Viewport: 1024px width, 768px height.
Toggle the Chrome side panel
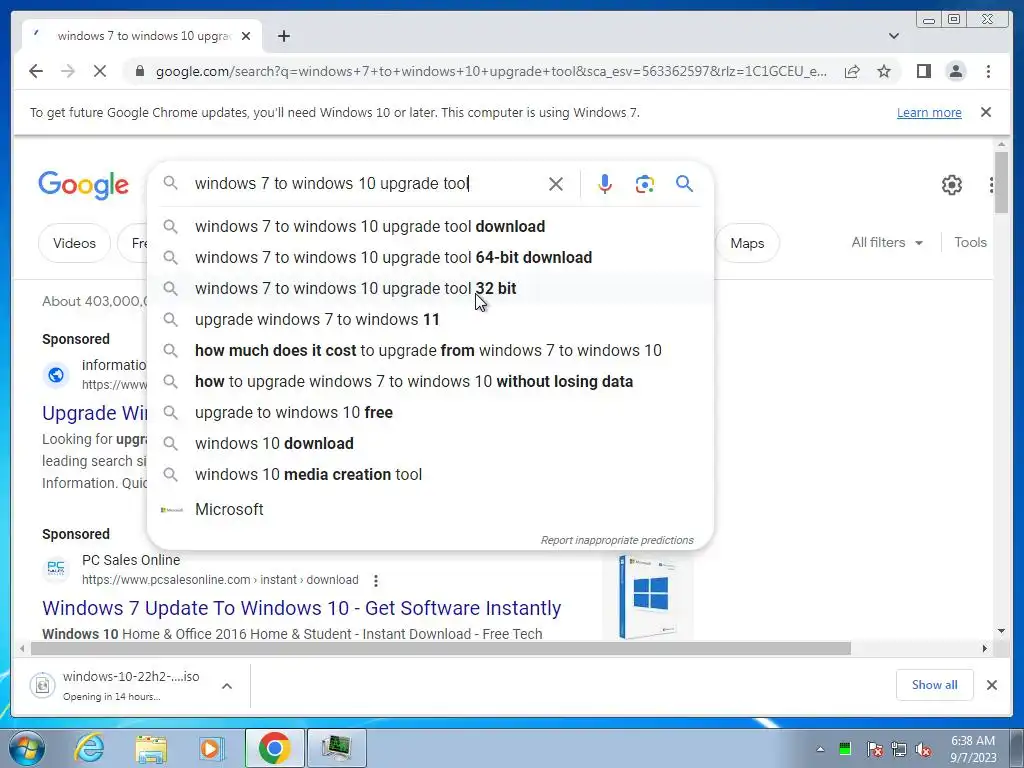tap(923, 71)
